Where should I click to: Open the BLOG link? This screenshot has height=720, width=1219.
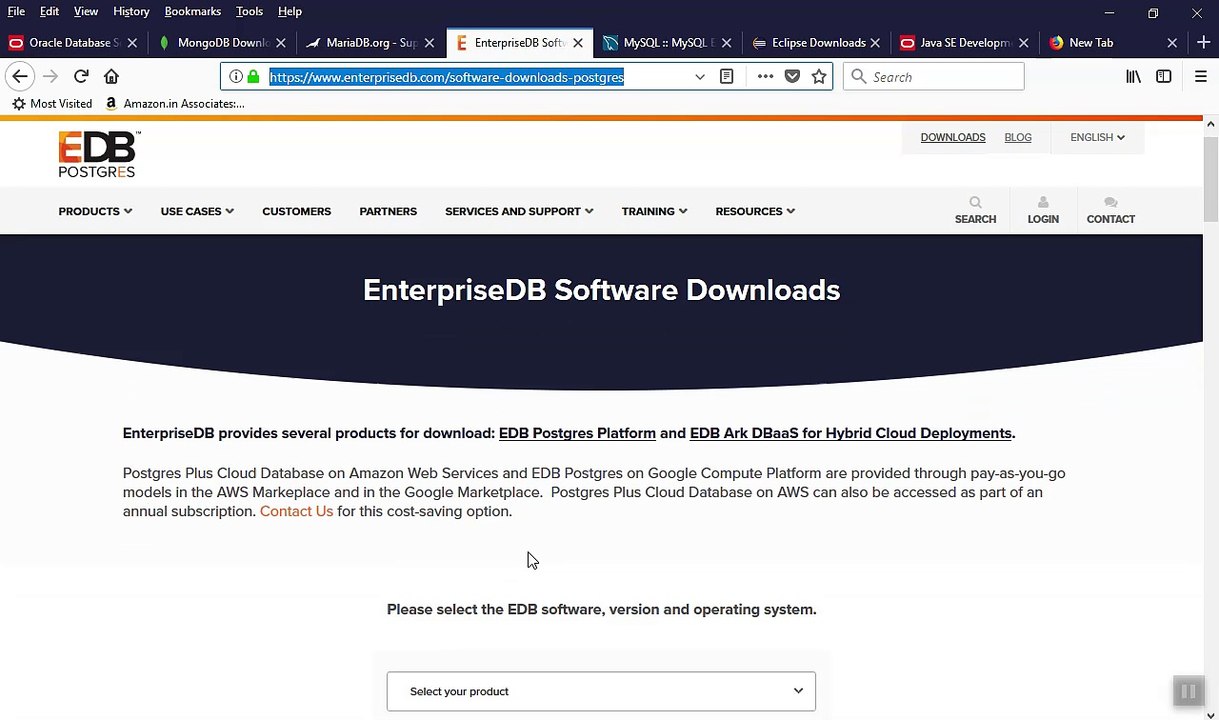1018,137
